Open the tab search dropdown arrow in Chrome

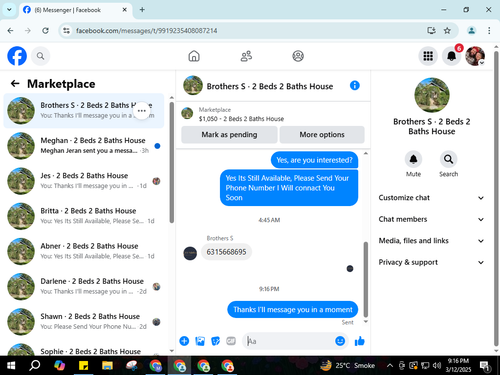9,10
